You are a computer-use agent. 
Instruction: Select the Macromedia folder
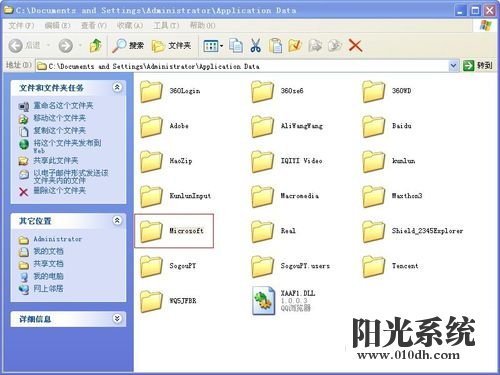(285, 196)
